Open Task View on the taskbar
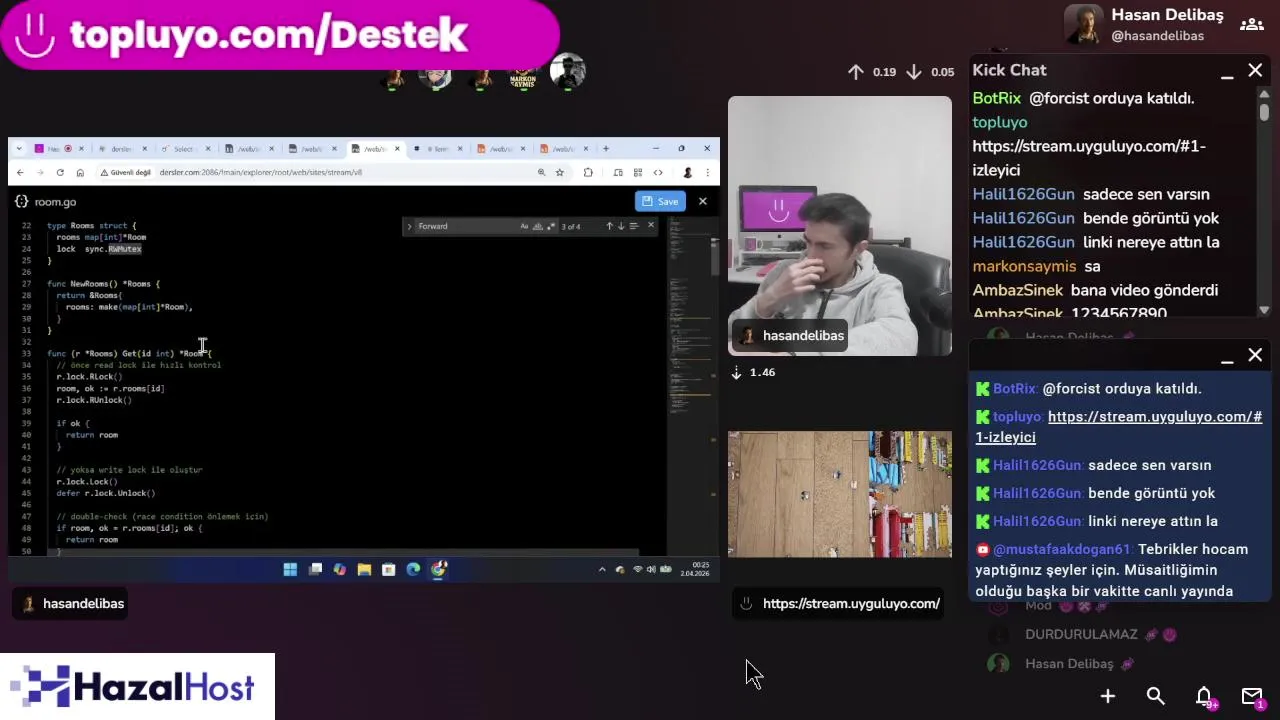 click(315, 569)
